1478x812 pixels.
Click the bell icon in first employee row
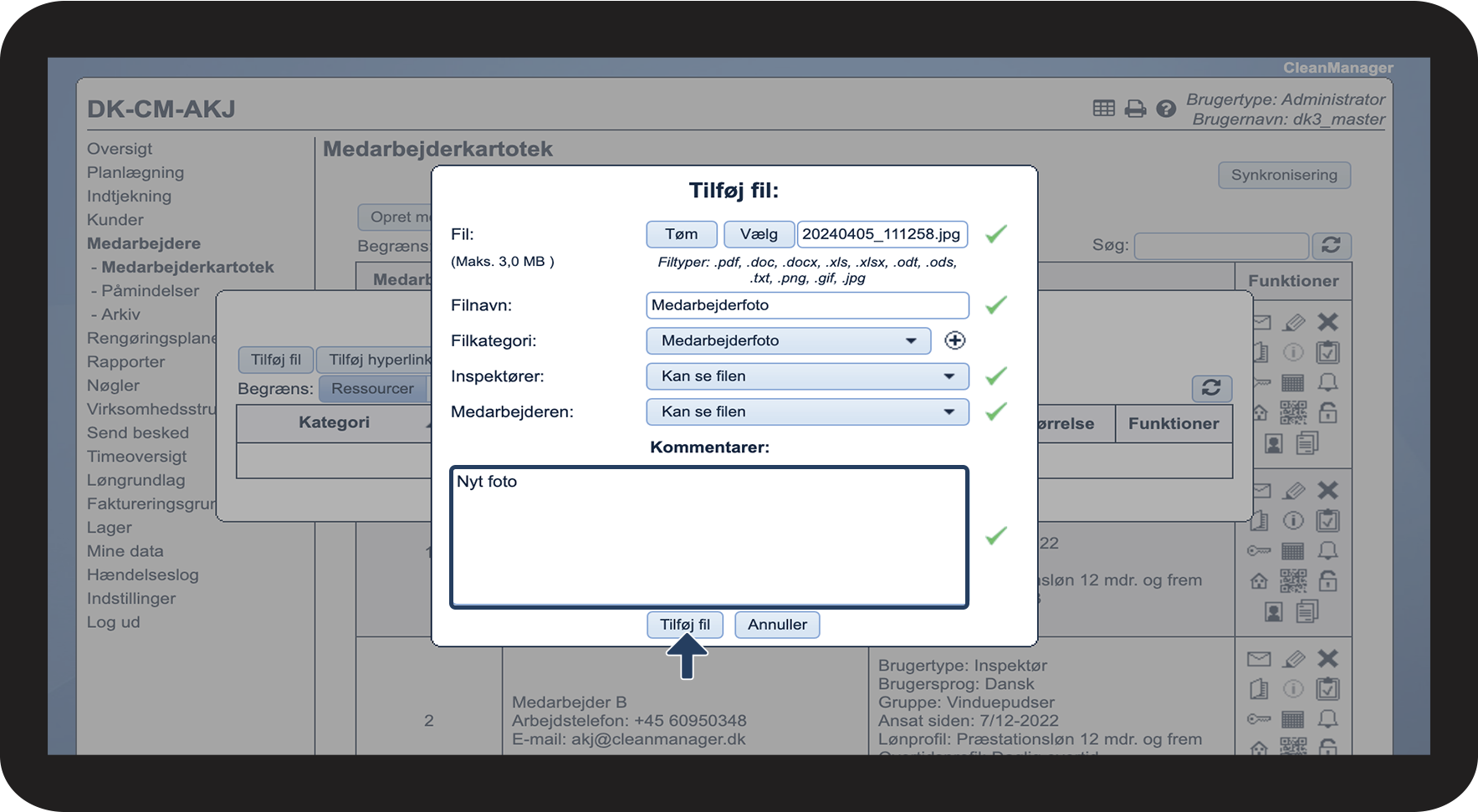tap(1327, 382)
